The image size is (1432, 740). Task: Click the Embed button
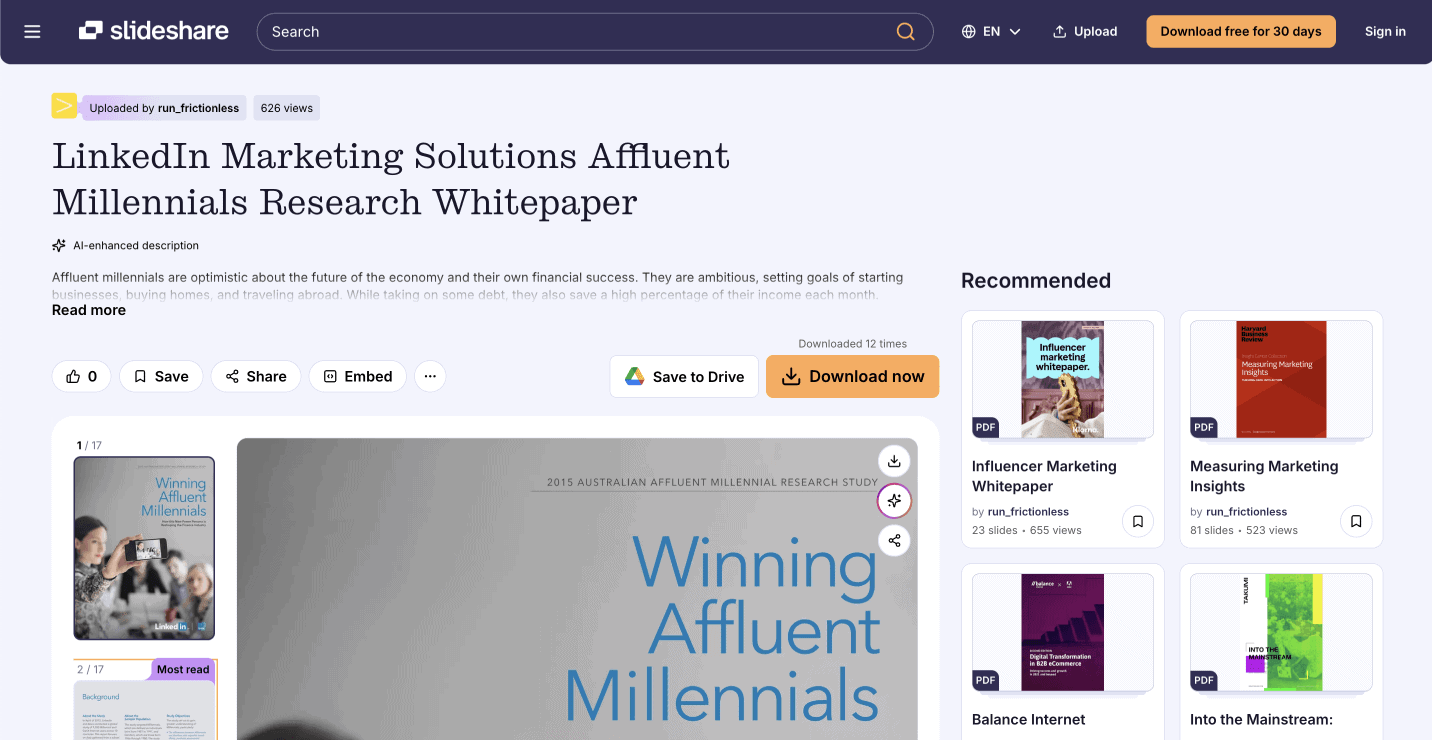tap(358, 376)
